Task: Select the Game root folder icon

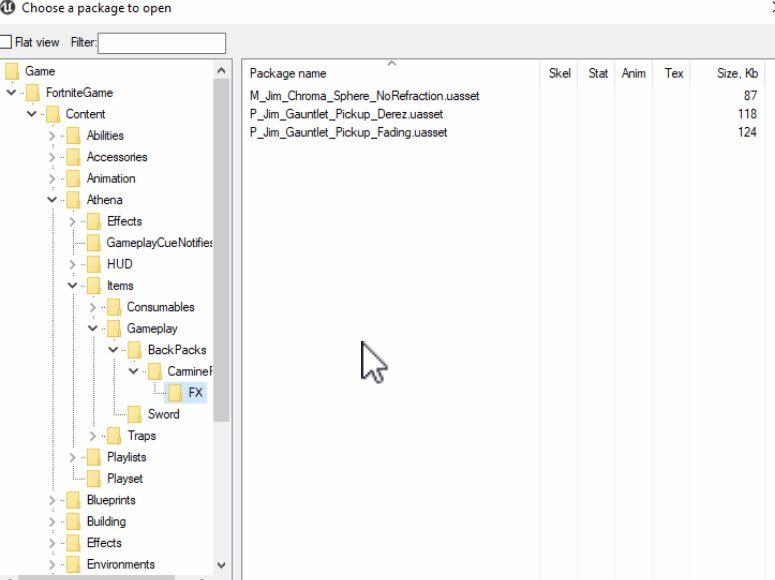Action: tap(12, 71)
